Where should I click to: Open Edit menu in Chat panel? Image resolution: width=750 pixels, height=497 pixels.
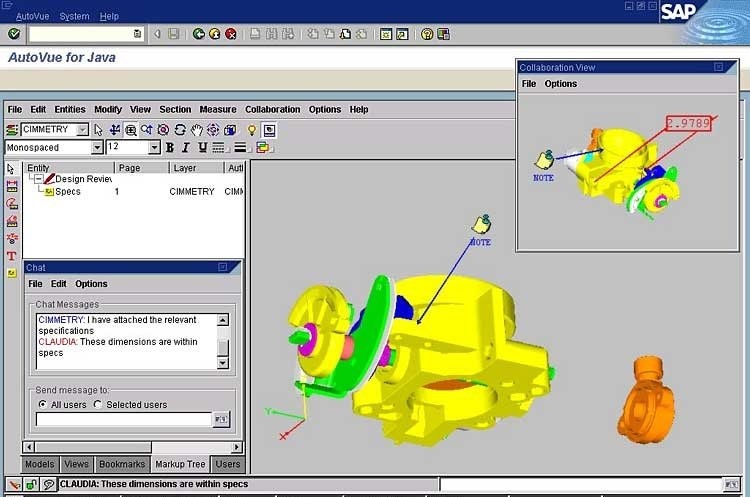58,284
